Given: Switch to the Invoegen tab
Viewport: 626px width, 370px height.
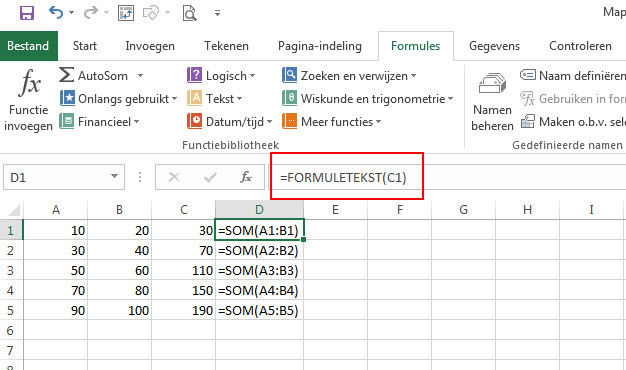Looking at the screenshot, I should click(x=150, y=46).
